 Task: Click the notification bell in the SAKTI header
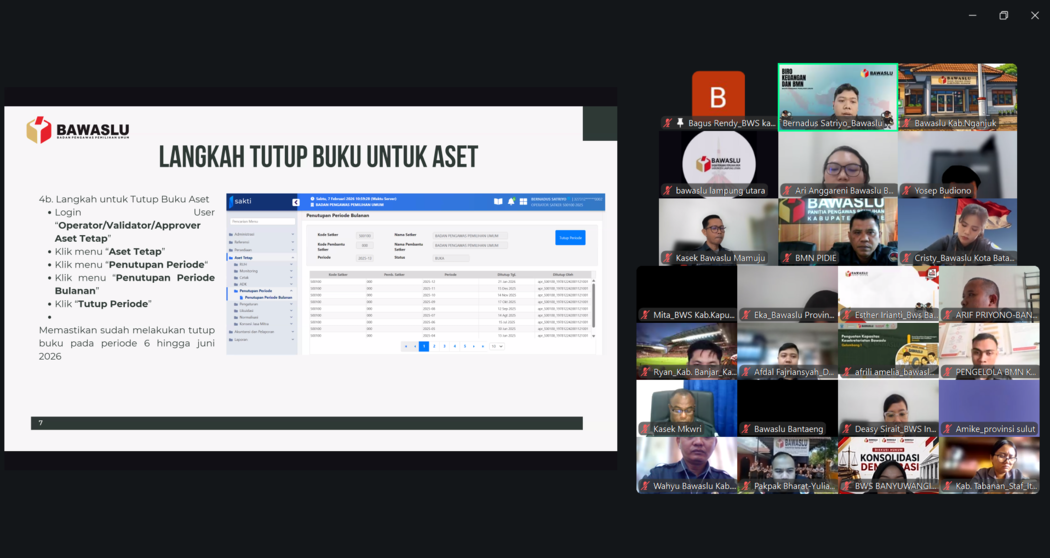click(x=511, y=201)
